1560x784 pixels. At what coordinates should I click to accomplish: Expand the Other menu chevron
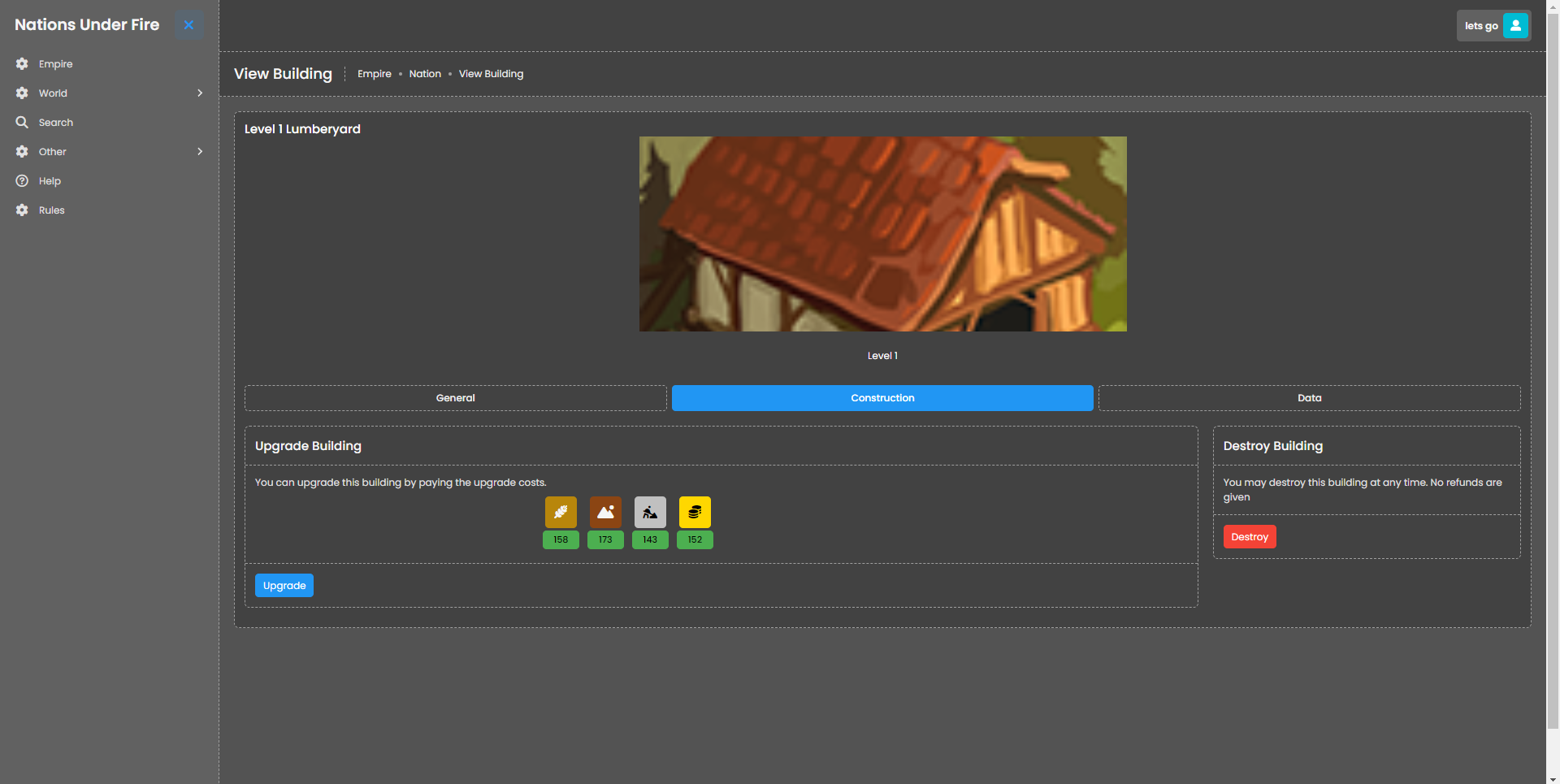pyautogui.click(x=200, y=151)
